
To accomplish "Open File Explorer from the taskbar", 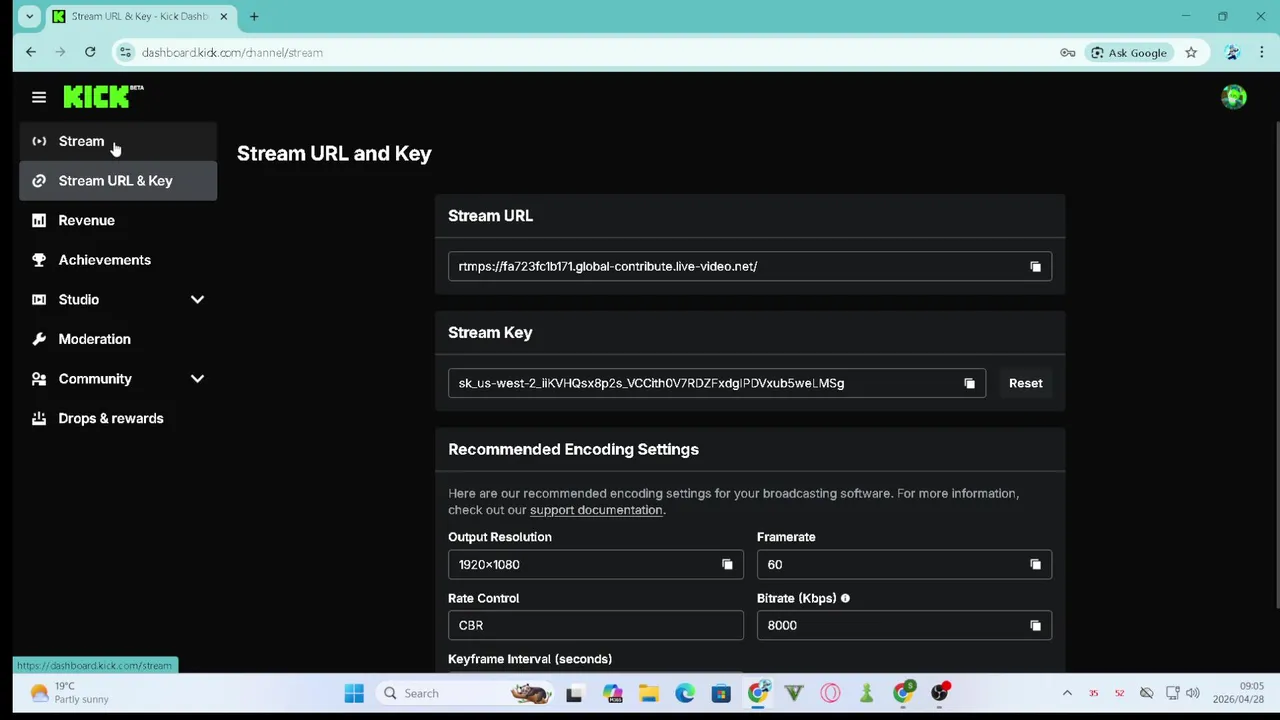I will tap(649, 693).
